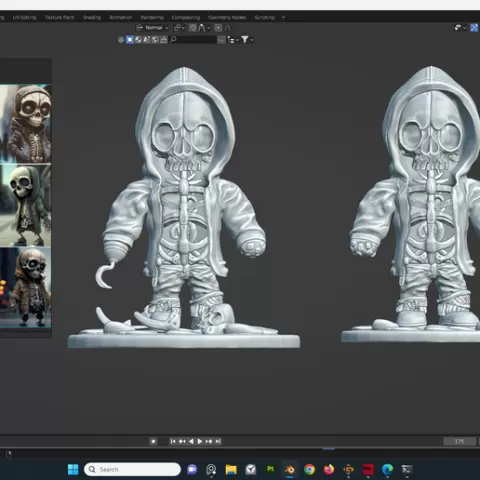Jump to the last frame of the timeline
The image size is (480, 480).
click(x=218, y=441)
